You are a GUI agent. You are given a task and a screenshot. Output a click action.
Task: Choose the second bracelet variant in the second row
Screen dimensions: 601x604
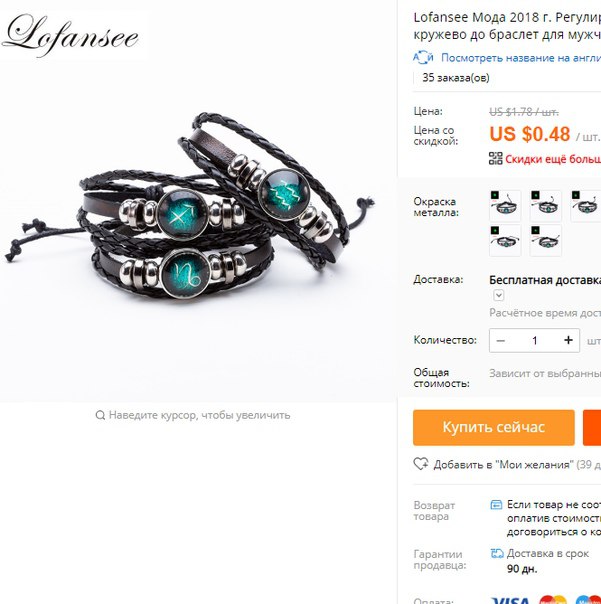click(546, 240)
